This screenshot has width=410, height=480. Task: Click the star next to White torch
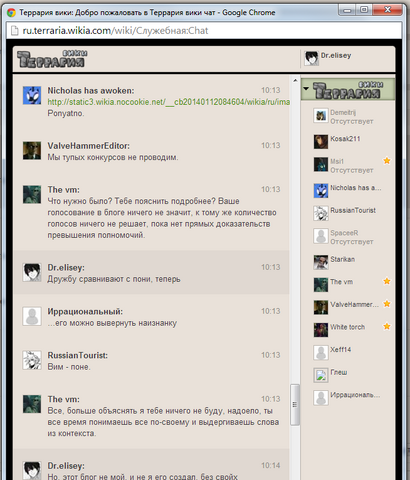(x=387, y=326)
